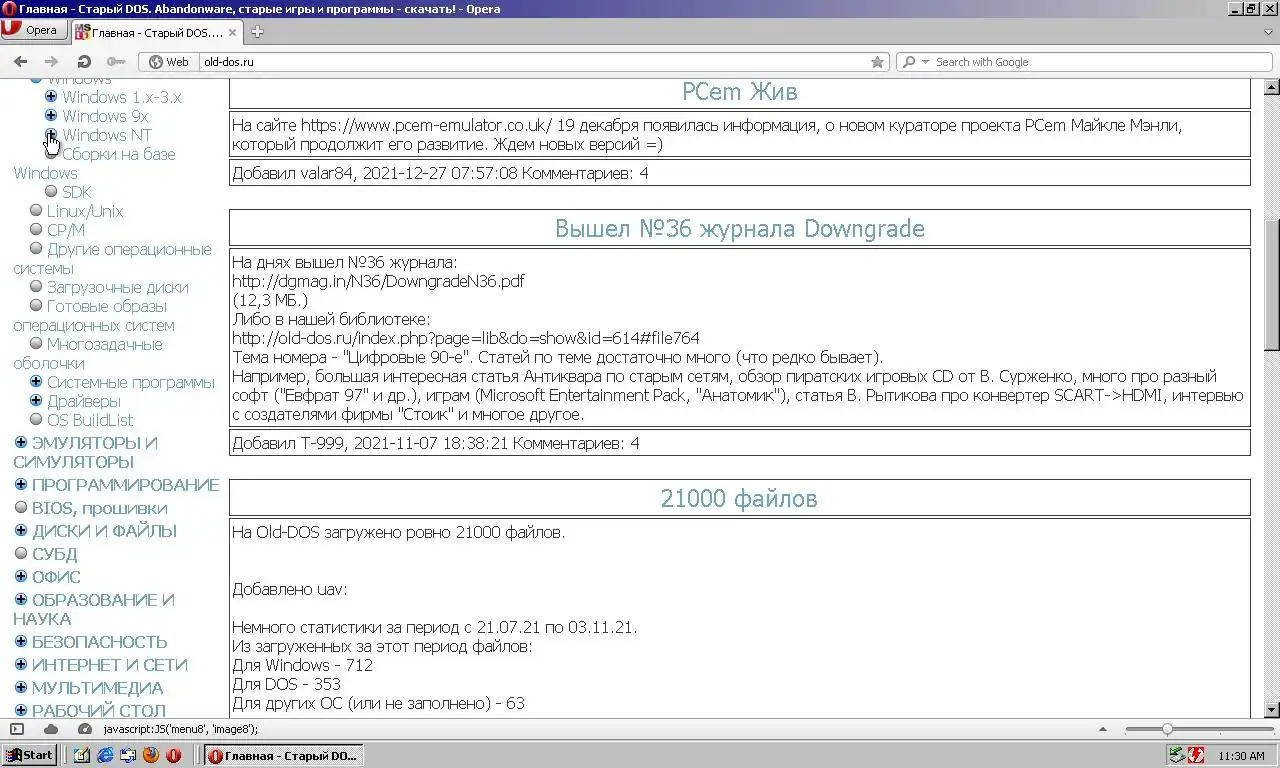1280x768 pixels.
Task: Expand ОБРАЗОВАНИЕ И НАУКА section
Action: pyautogui.click(x=21, y=599)
